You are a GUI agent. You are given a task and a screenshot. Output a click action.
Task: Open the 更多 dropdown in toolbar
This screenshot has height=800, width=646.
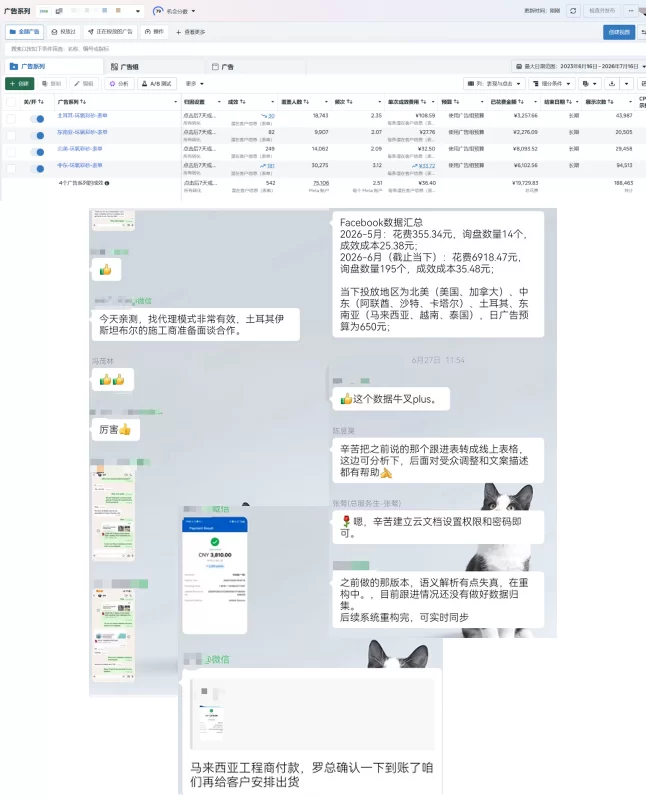click(x=195, y=84)
